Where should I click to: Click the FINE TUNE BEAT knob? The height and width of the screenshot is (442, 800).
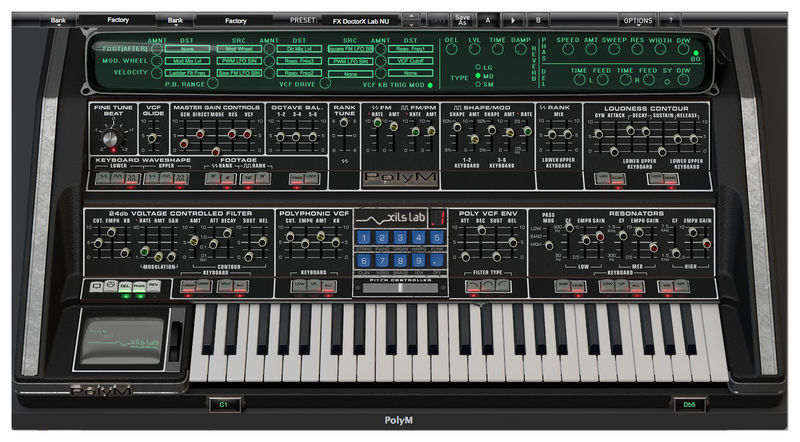tap(111, 138)
